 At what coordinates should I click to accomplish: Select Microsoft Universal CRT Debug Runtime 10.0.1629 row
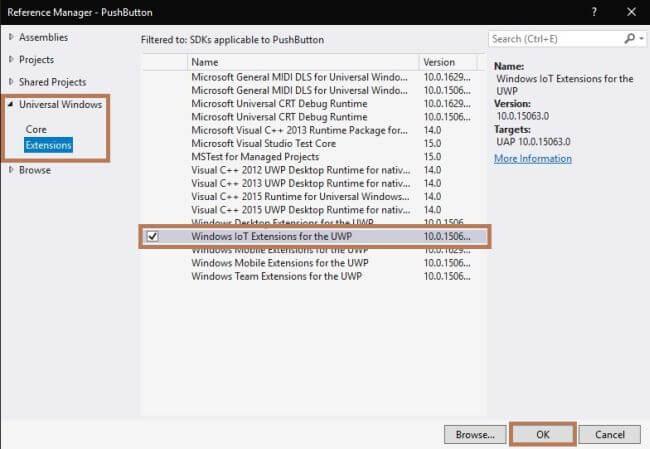313,104
